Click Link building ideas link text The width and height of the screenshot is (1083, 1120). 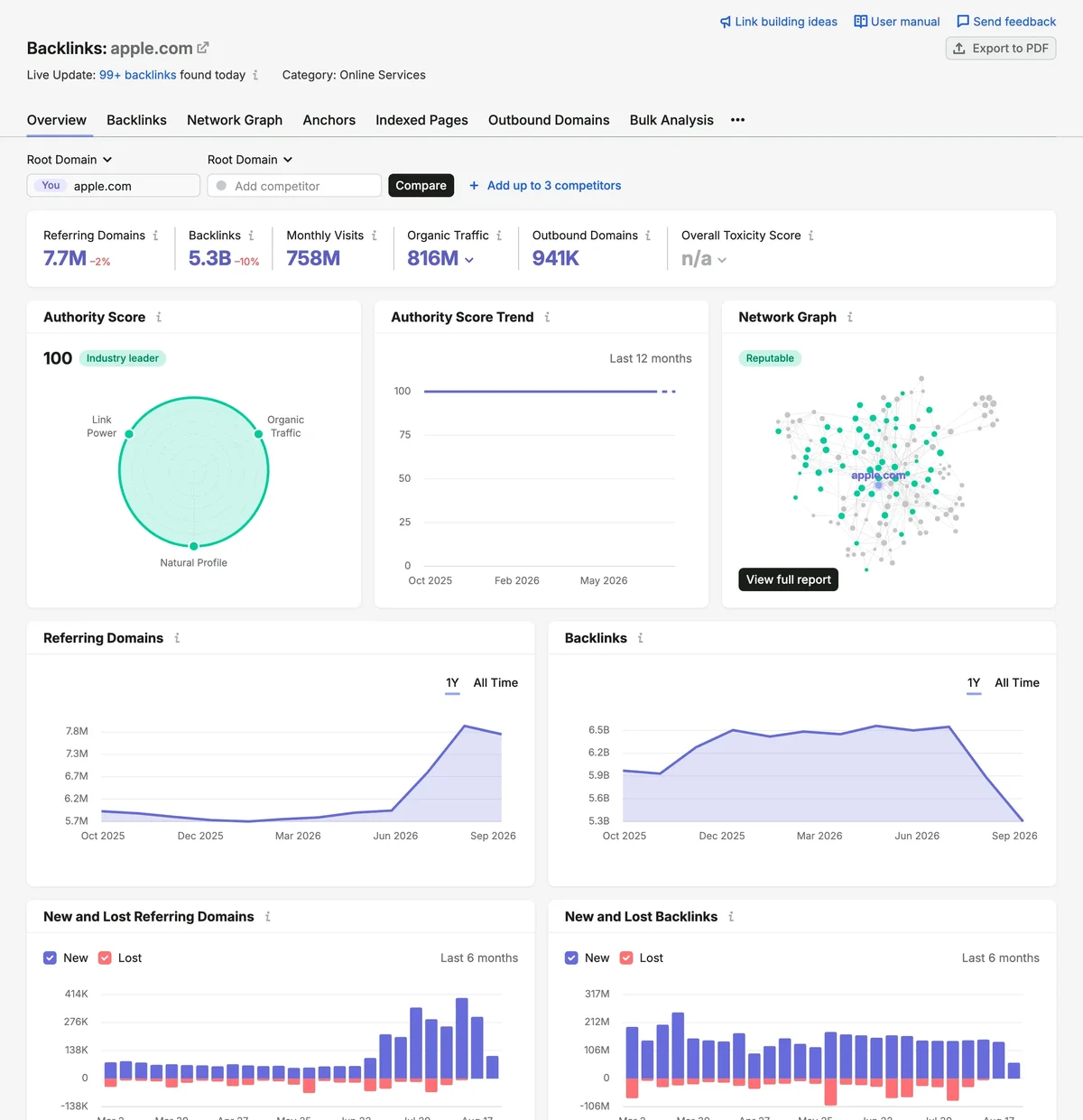pos(786,22)
